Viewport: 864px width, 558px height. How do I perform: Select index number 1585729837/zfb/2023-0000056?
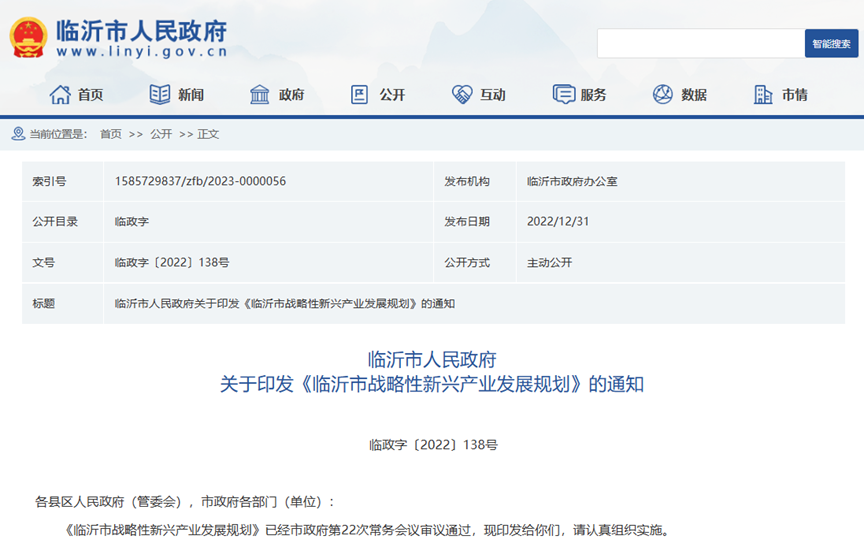coord(200,181)
